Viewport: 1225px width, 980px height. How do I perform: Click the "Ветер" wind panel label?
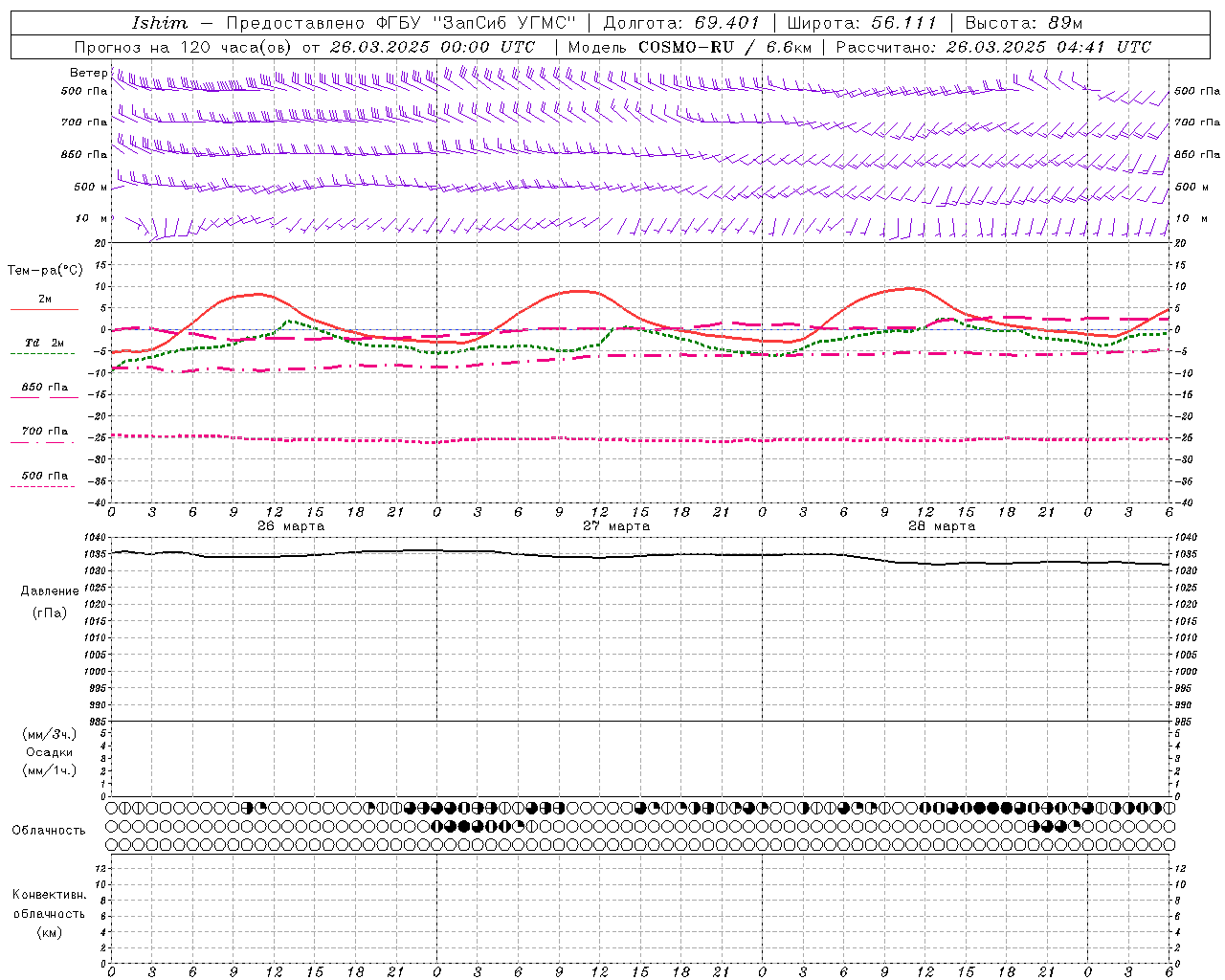point(88,73)
